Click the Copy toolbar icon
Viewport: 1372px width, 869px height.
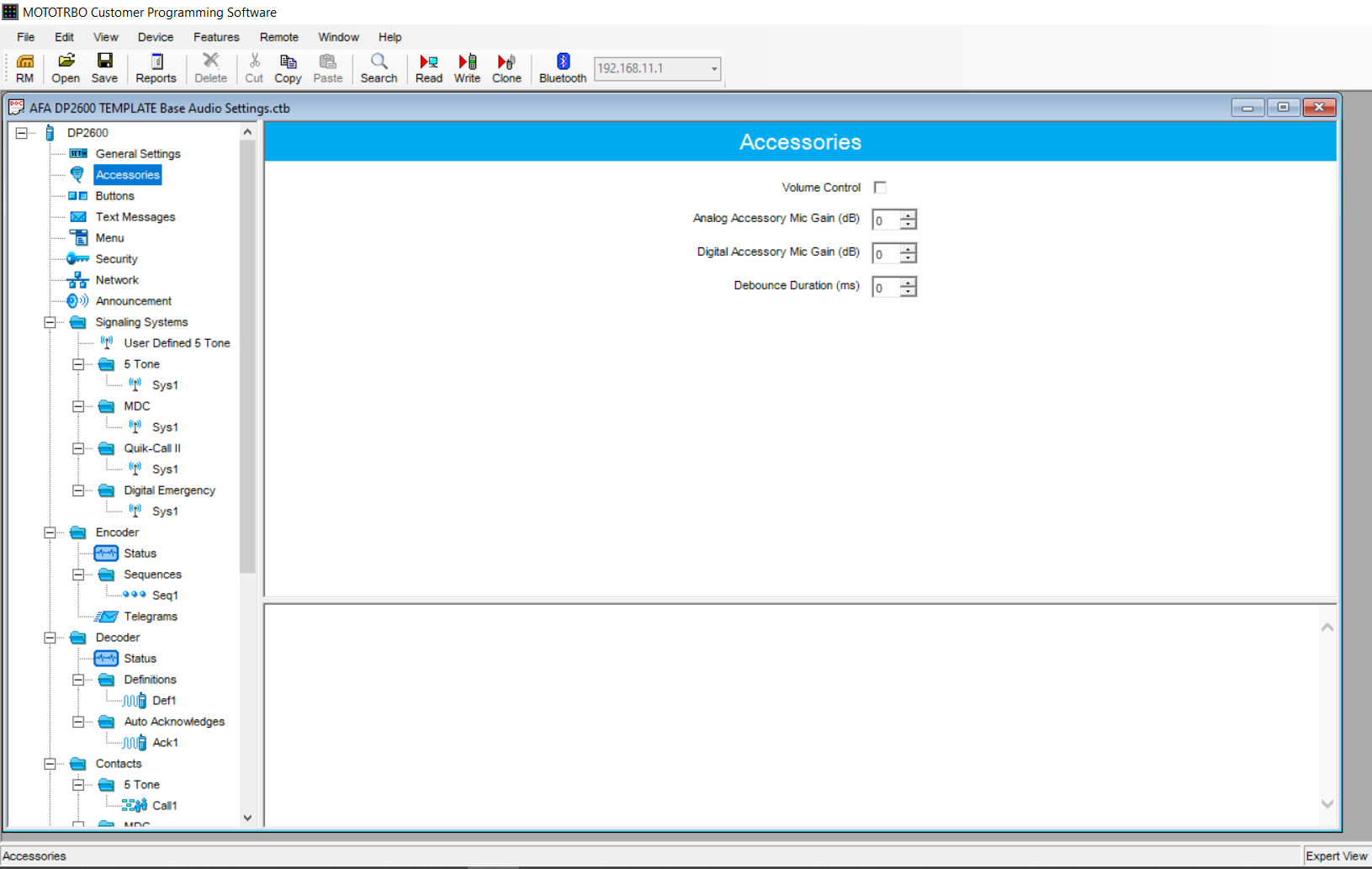(x=288, y=68)
